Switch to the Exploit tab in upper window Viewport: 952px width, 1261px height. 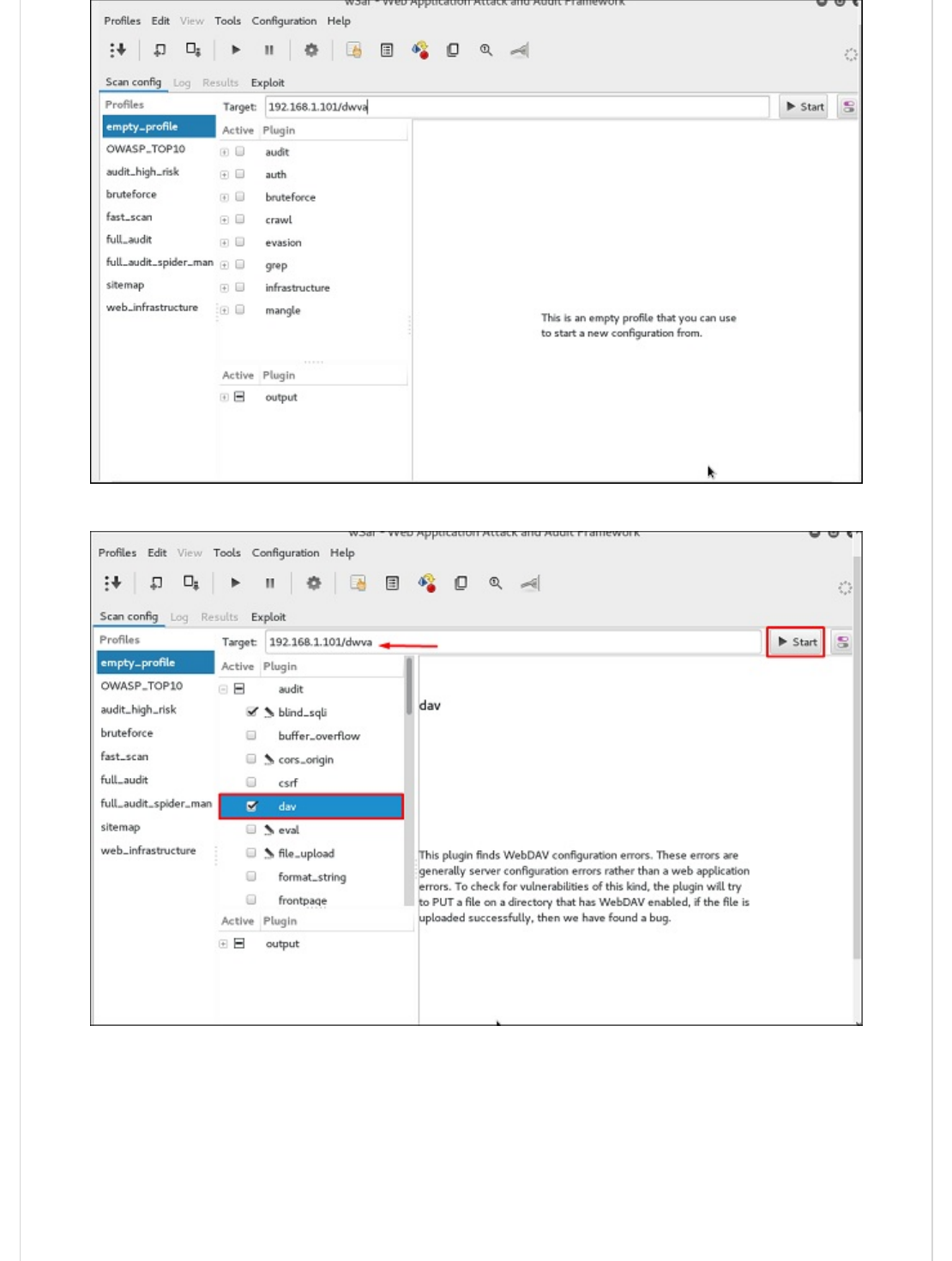click(268, 82)
